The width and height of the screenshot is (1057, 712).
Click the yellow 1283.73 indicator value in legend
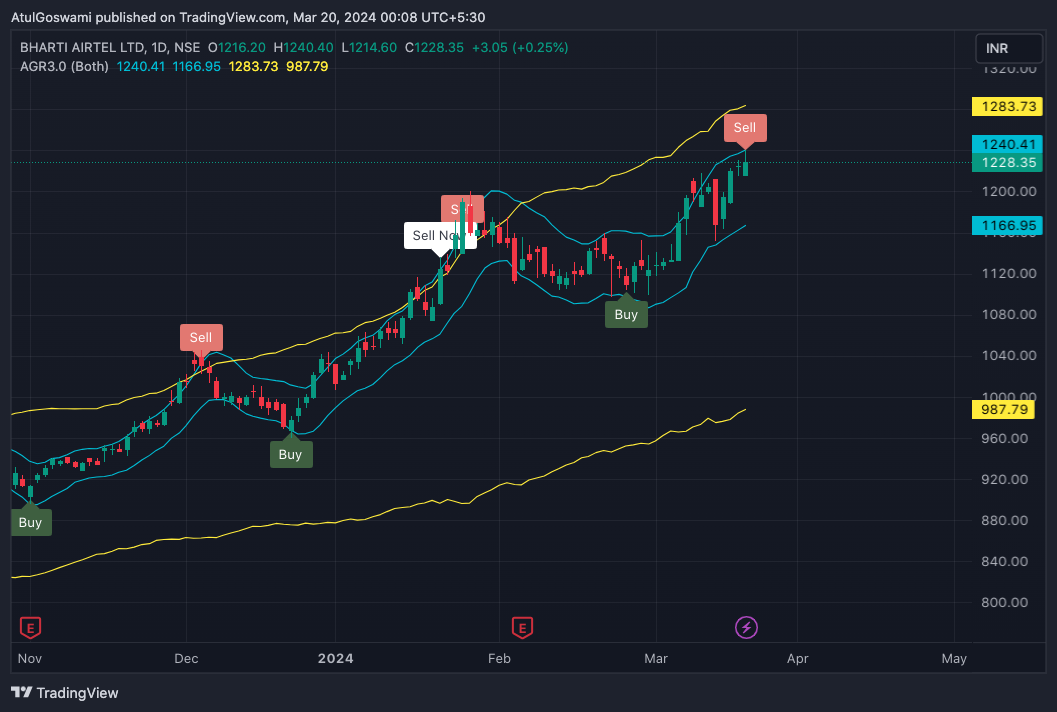click(x=253, y=66)
